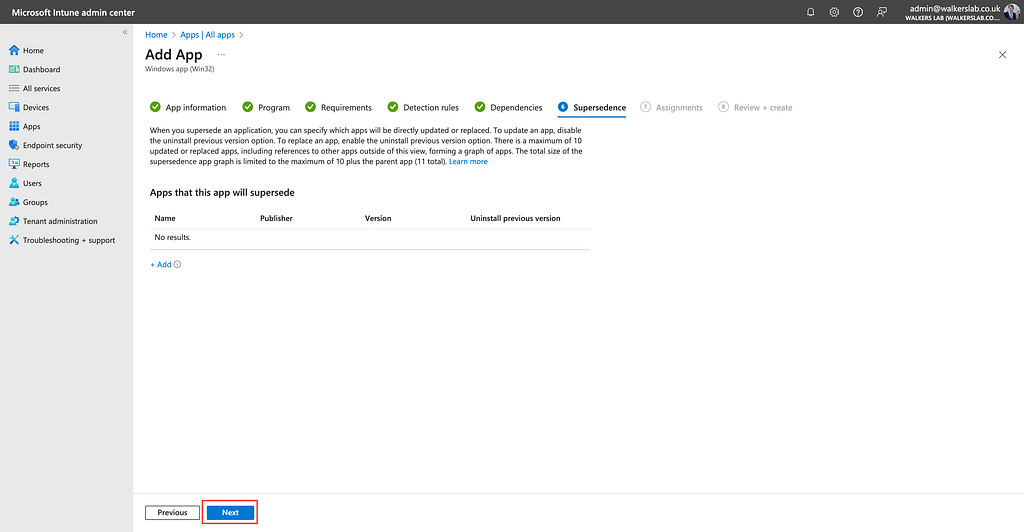Open the settings gear icon

click(834, 12)
